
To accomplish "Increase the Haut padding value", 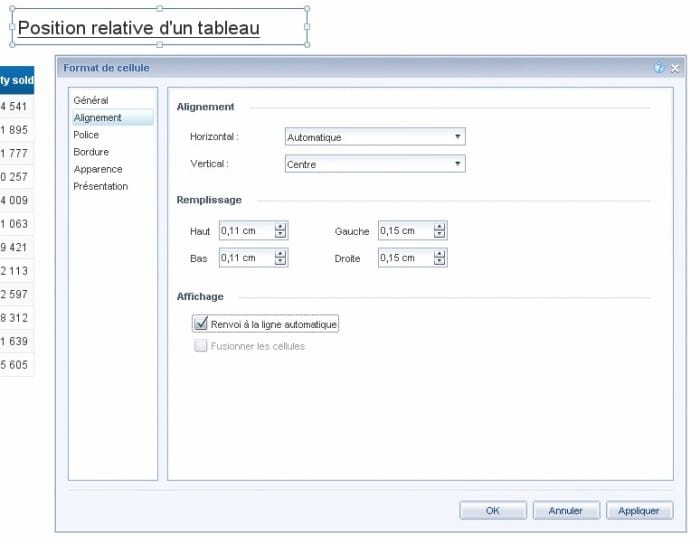I will [x=281, y=226].
